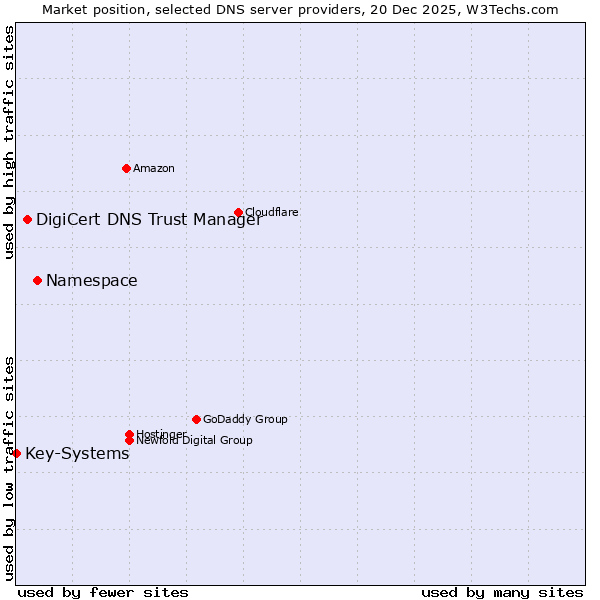This screenshot has height=600, width=600.
Task: Click the GoDaddy Group data point marker
Action: click(x=196, y=419)
